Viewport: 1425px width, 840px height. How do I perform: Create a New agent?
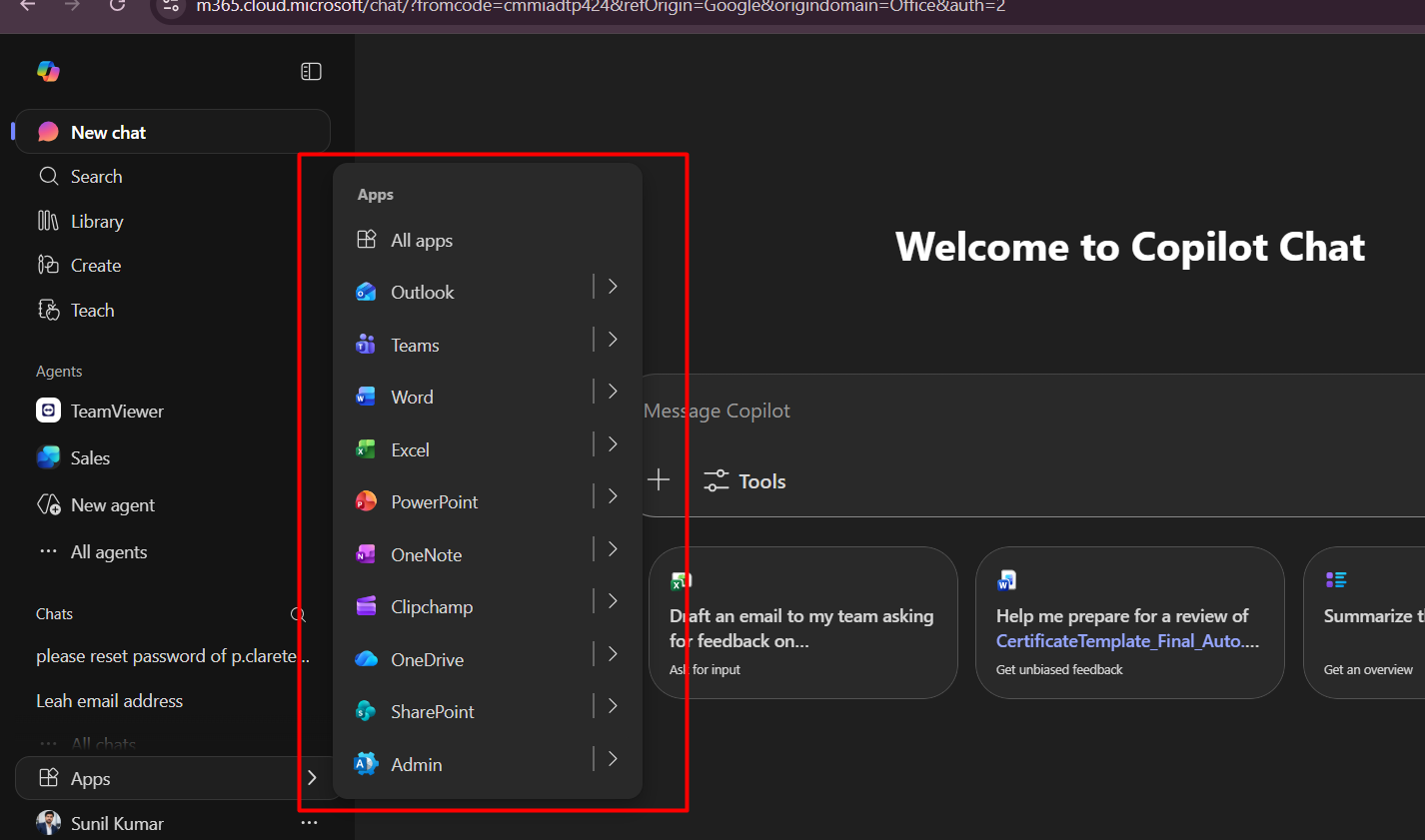tap(112, 505)
